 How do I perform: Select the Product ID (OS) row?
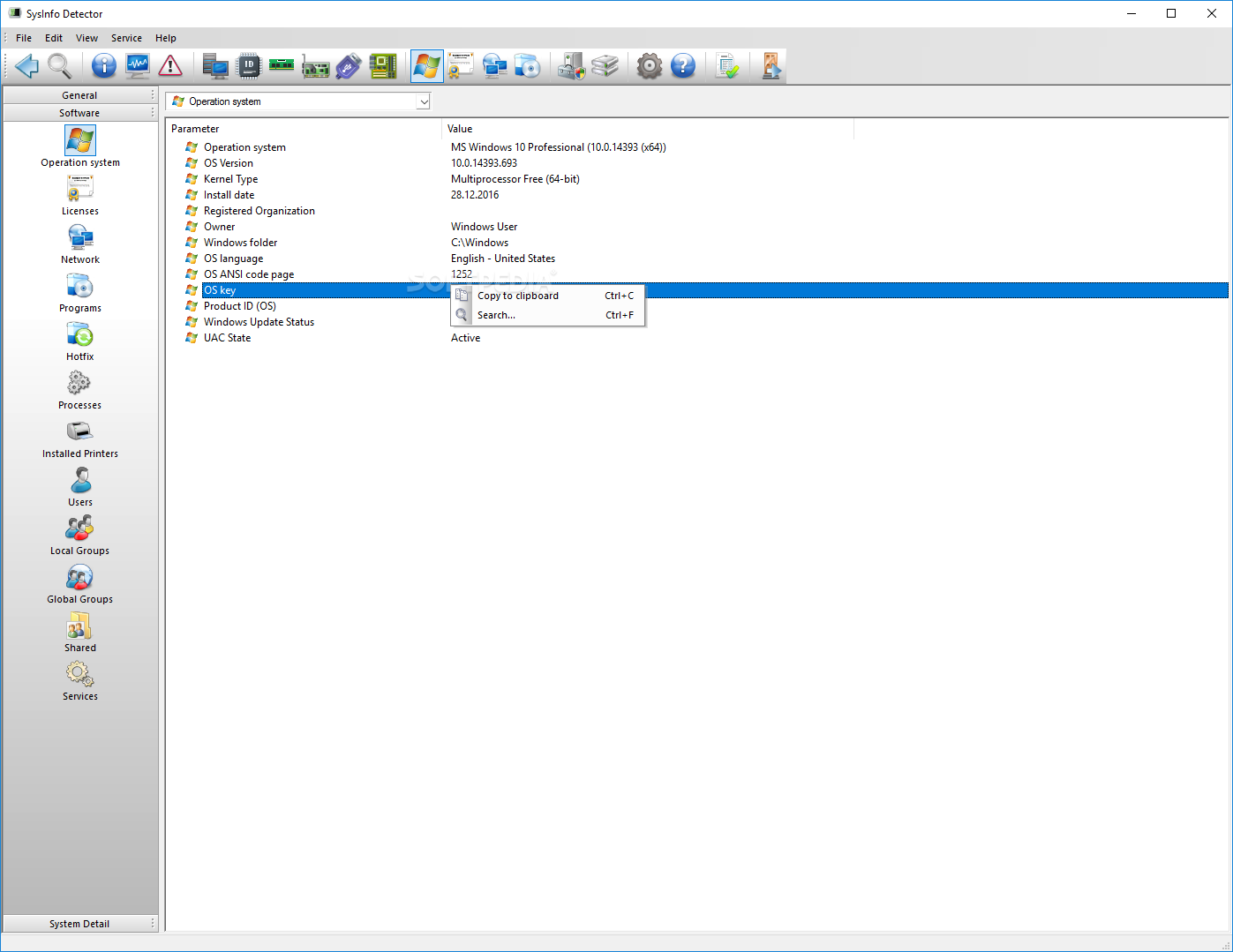[697, 306]
